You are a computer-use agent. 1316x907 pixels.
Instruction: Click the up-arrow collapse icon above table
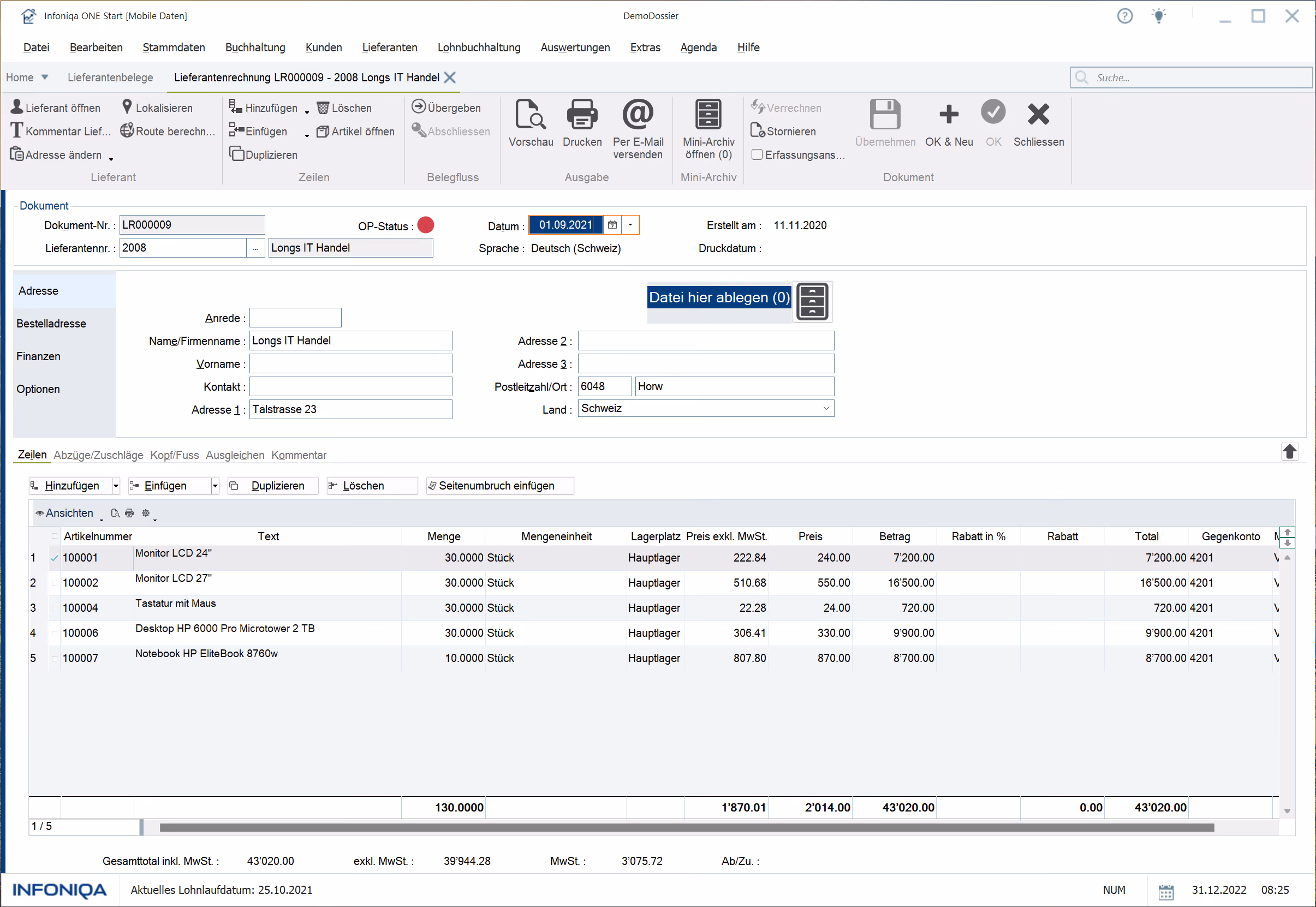[1289, 452]
